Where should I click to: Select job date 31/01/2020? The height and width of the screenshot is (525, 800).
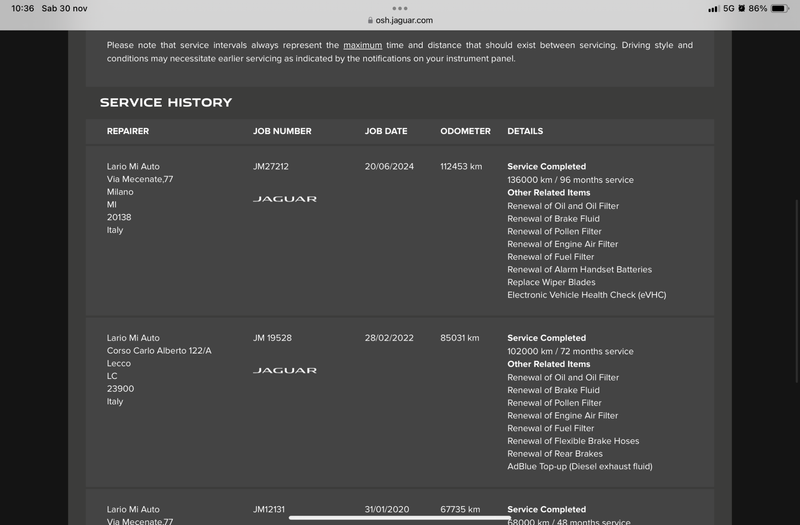click(x=387, y=509)
